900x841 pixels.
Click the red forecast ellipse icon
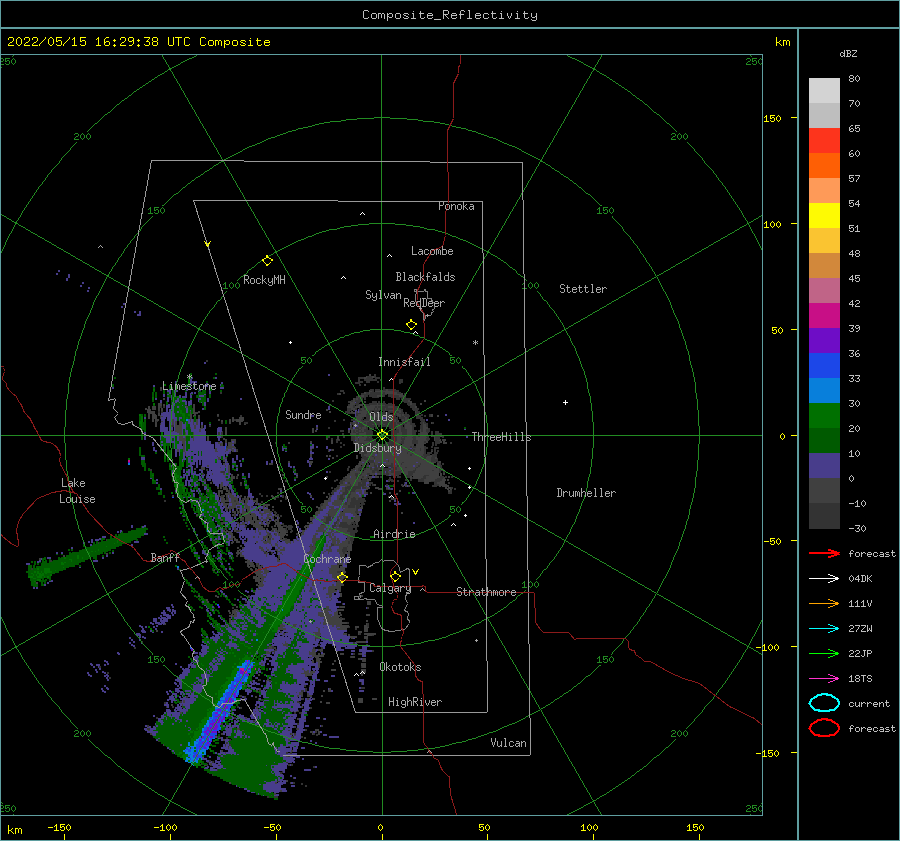824,728
